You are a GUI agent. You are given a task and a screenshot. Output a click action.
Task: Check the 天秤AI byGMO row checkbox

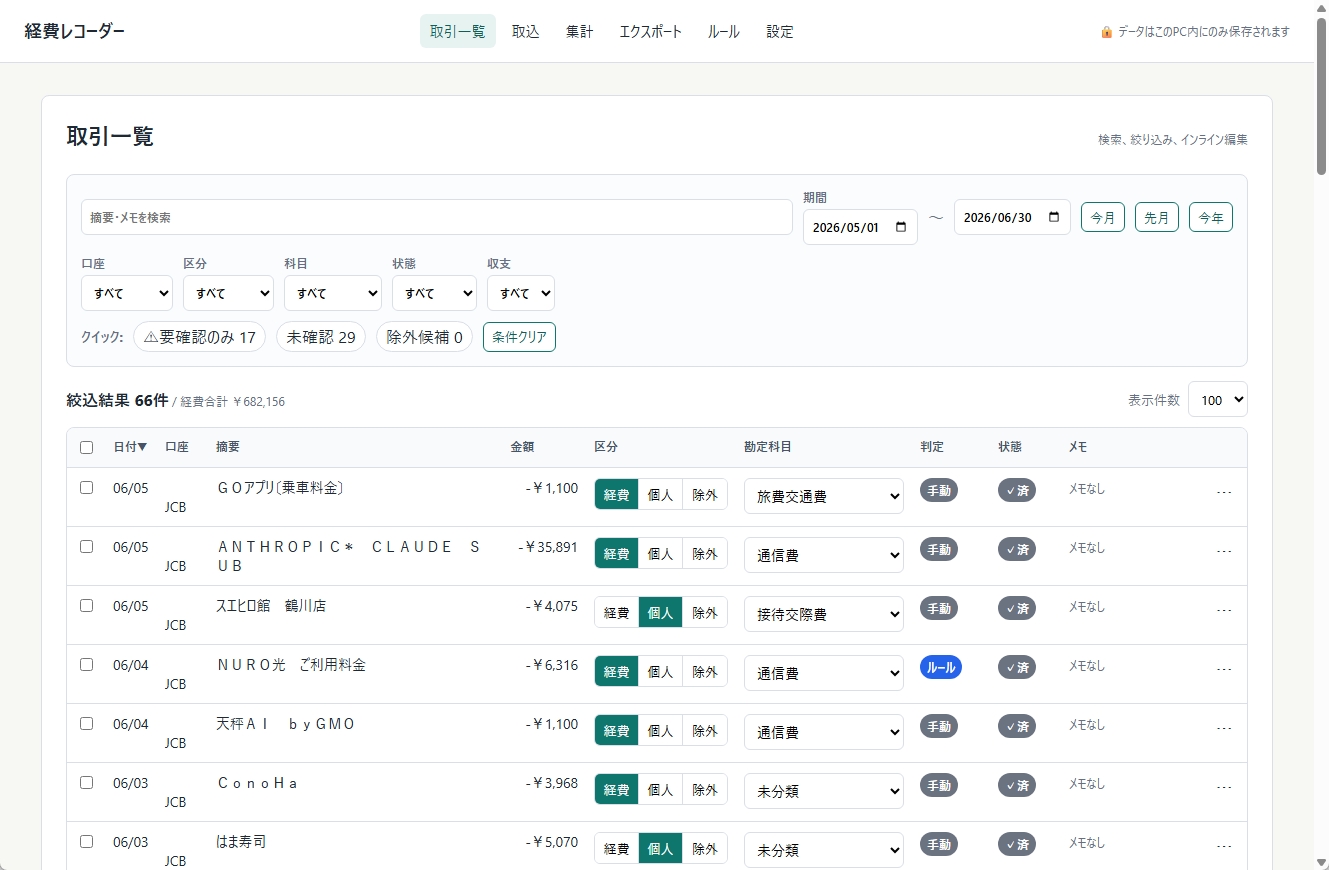[x=86, y=724]
